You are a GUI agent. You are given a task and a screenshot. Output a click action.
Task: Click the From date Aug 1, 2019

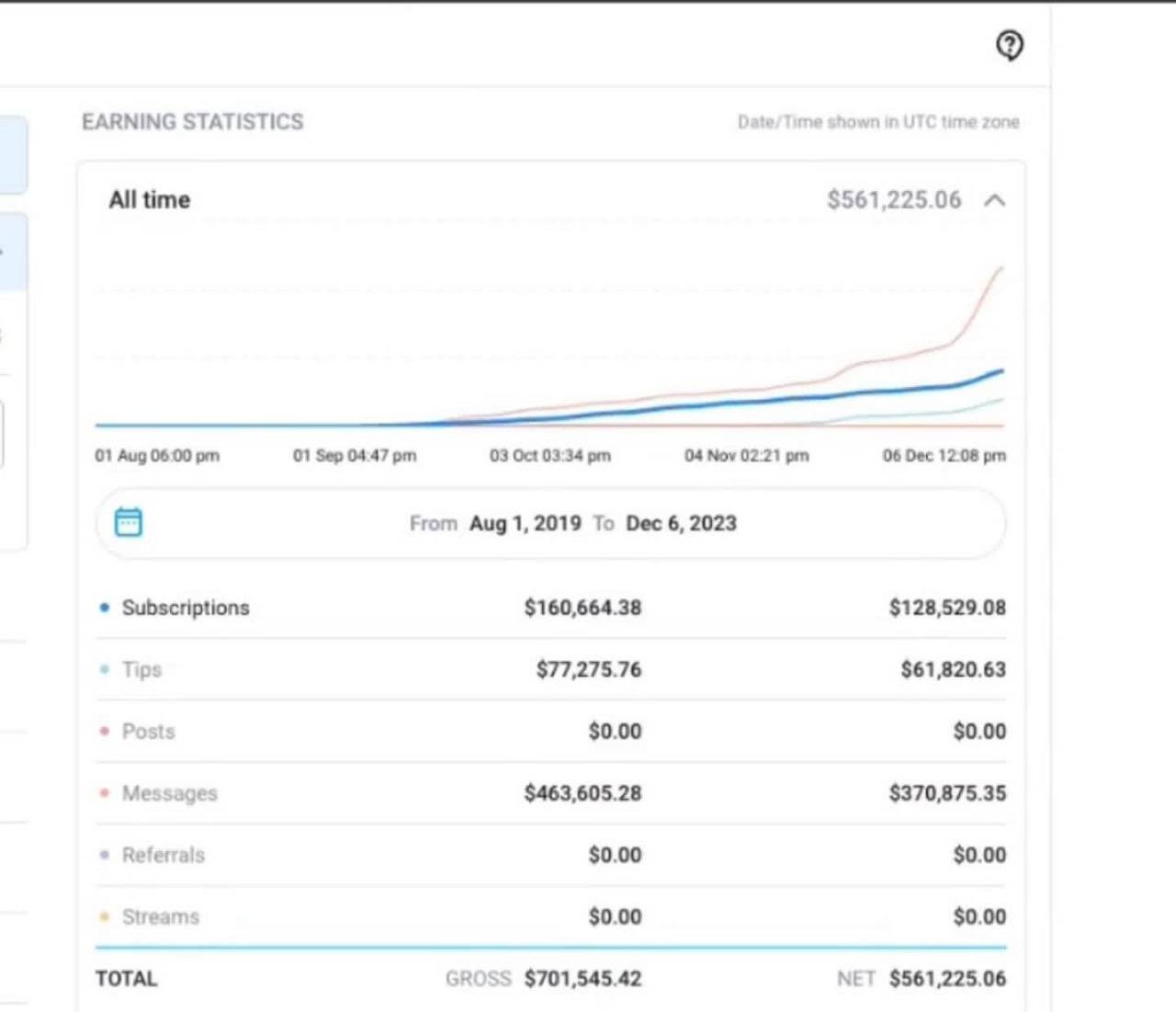tap(525, 523)
